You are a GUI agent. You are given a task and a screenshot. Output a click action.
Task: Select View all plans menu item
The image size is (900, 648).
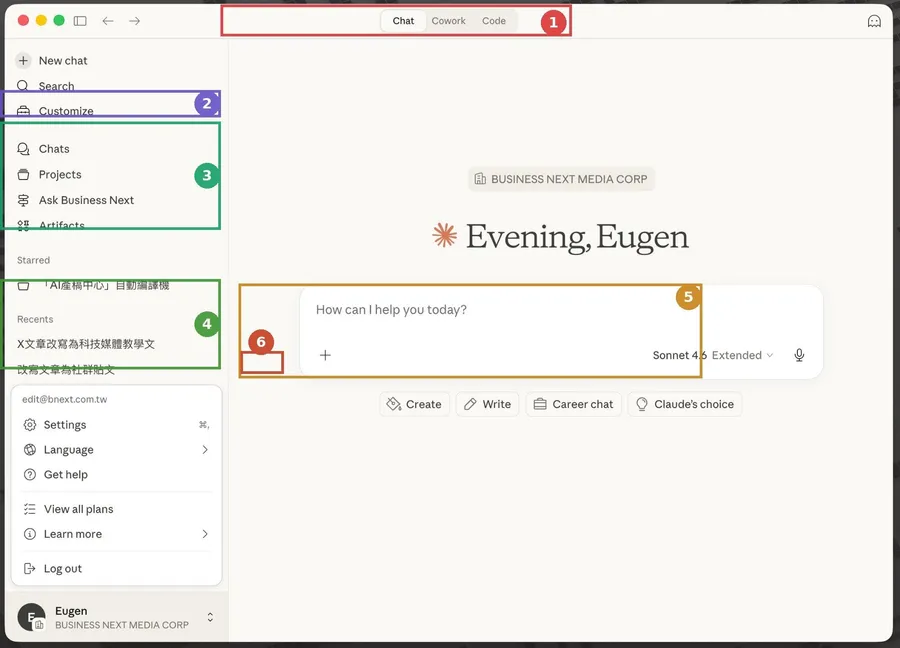[117, 509]
